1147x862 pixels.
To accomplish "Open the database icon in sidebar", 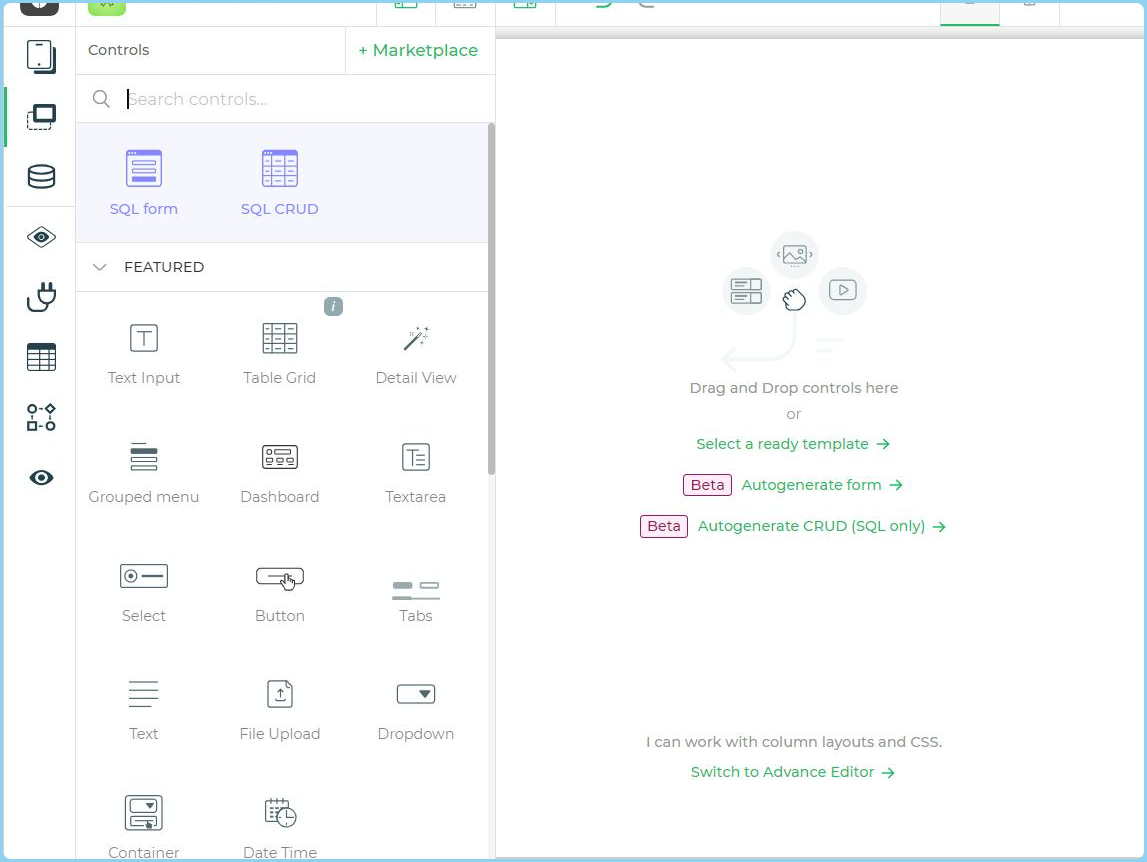I will [x=41, y=177].
